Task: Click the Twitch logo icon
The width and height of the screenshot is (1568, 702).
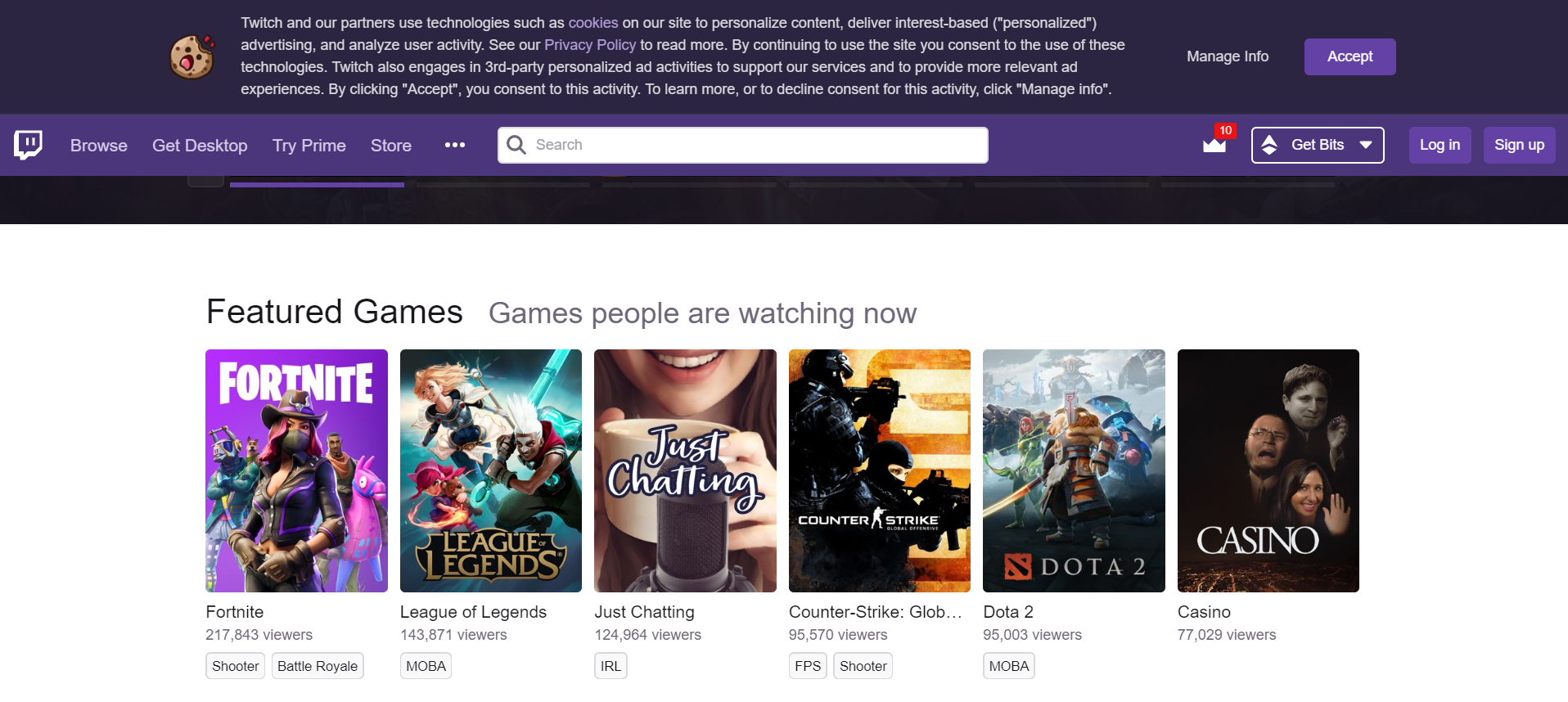Action: tap(29, 145)
